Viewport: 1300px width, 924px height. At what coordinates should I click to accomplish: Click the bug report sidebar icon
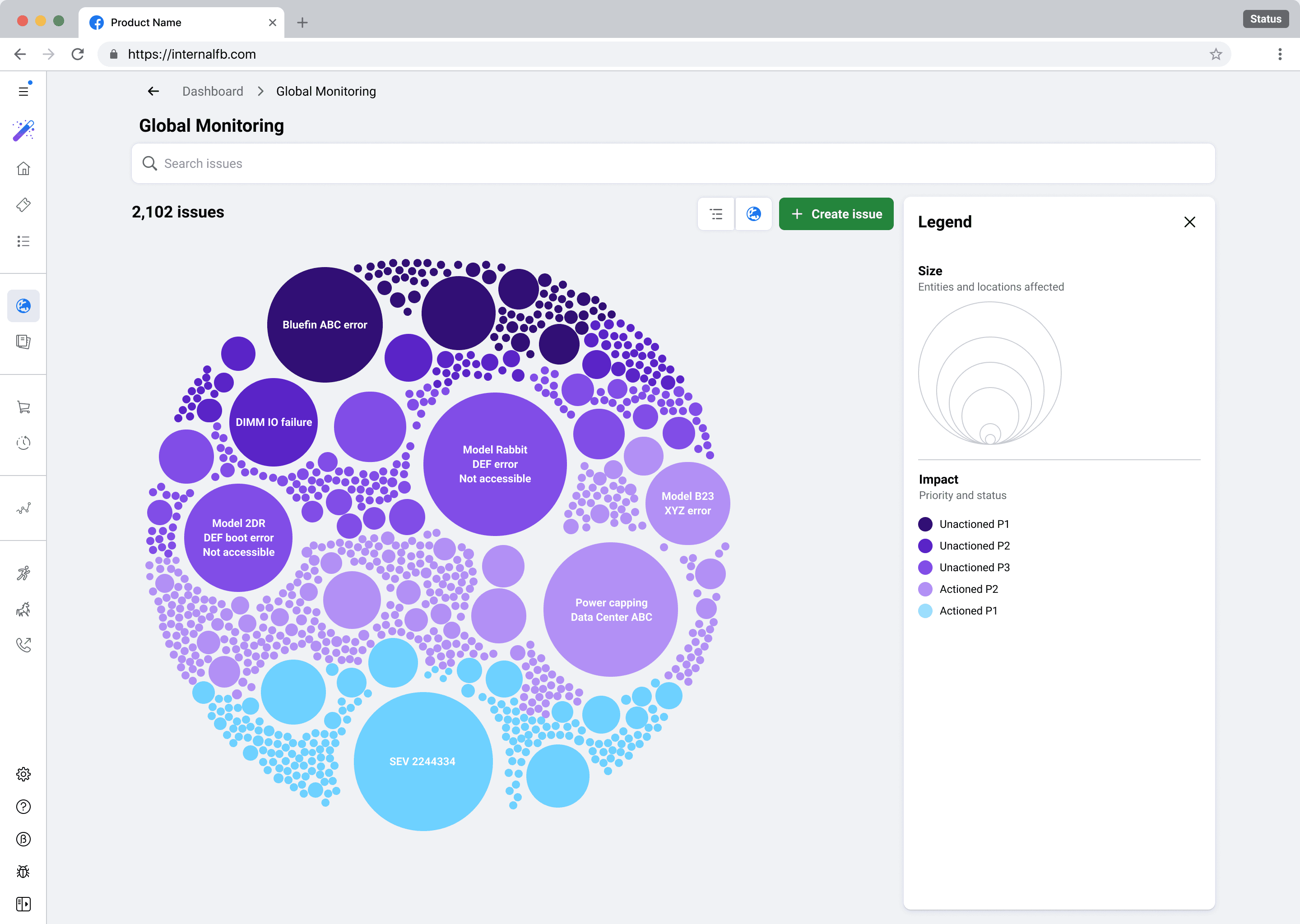click(x=23, y=871)
